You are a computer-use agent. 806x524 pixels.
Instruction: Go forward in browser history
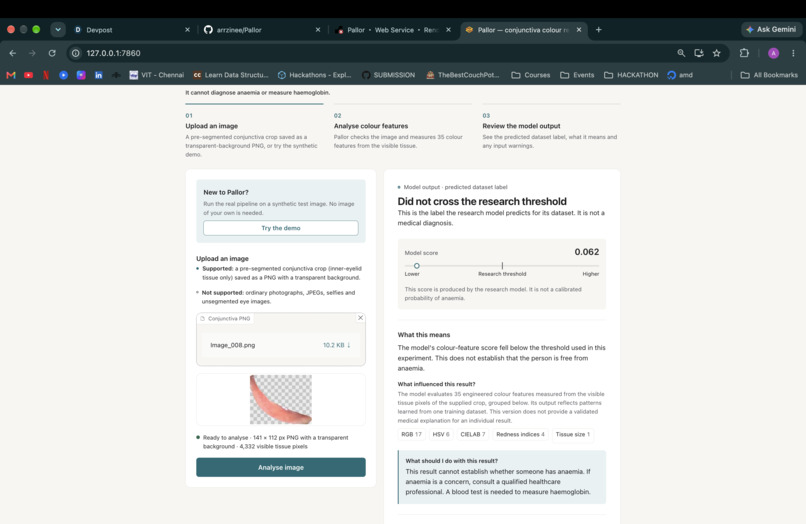click(32, 53)
